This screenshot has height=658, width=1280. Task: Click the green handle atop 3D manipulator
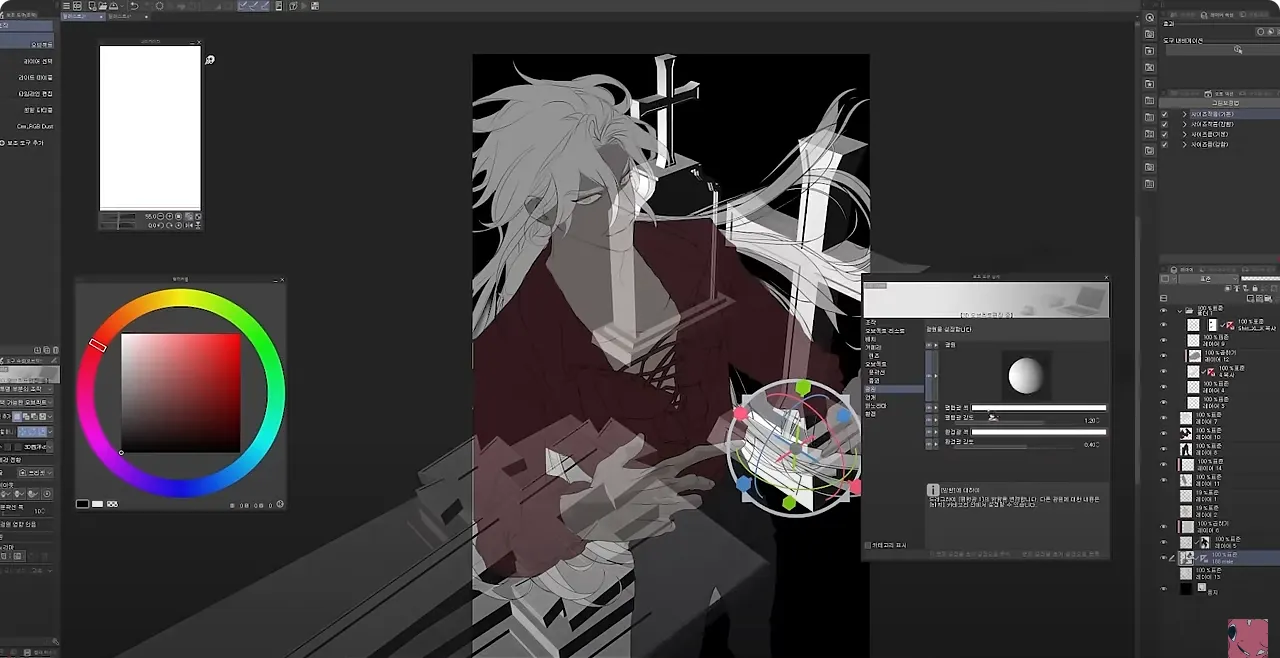(x=802, y=387)
